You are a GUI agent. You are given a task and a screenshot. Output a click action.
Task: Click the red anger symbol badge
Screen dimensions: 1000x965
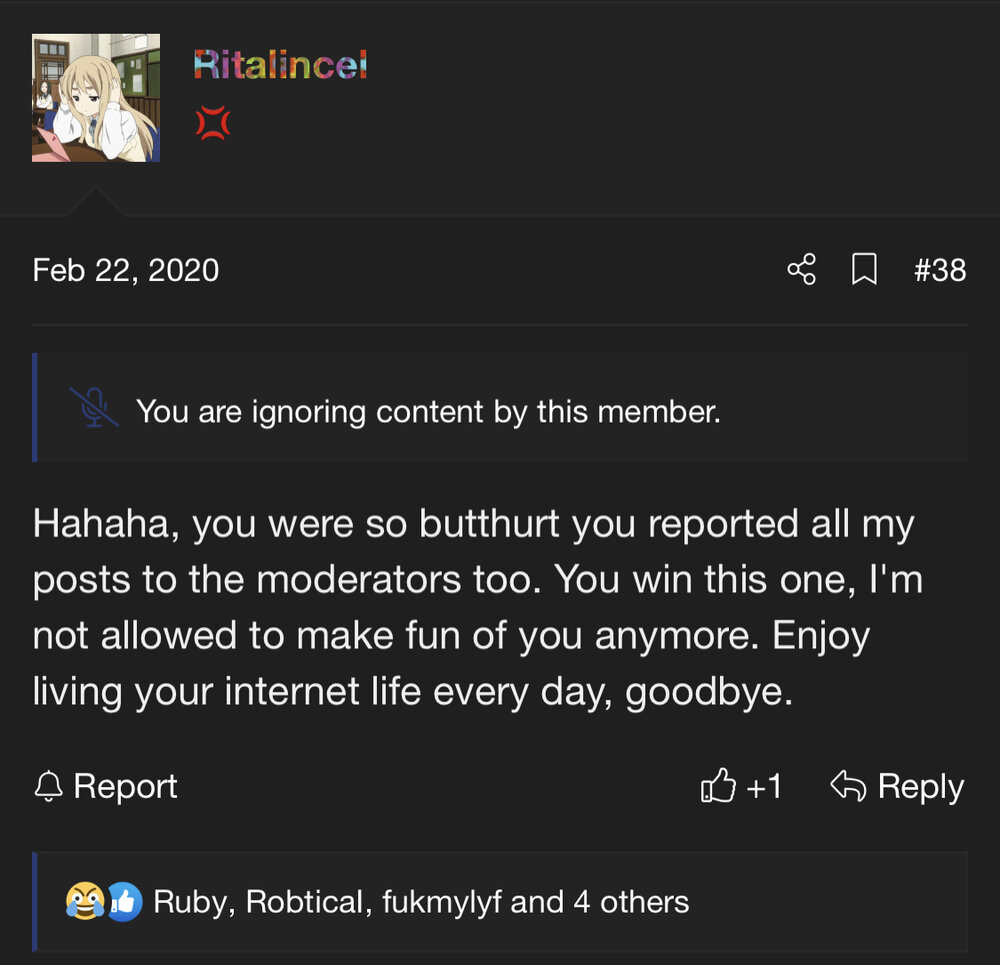pos(212,123)
